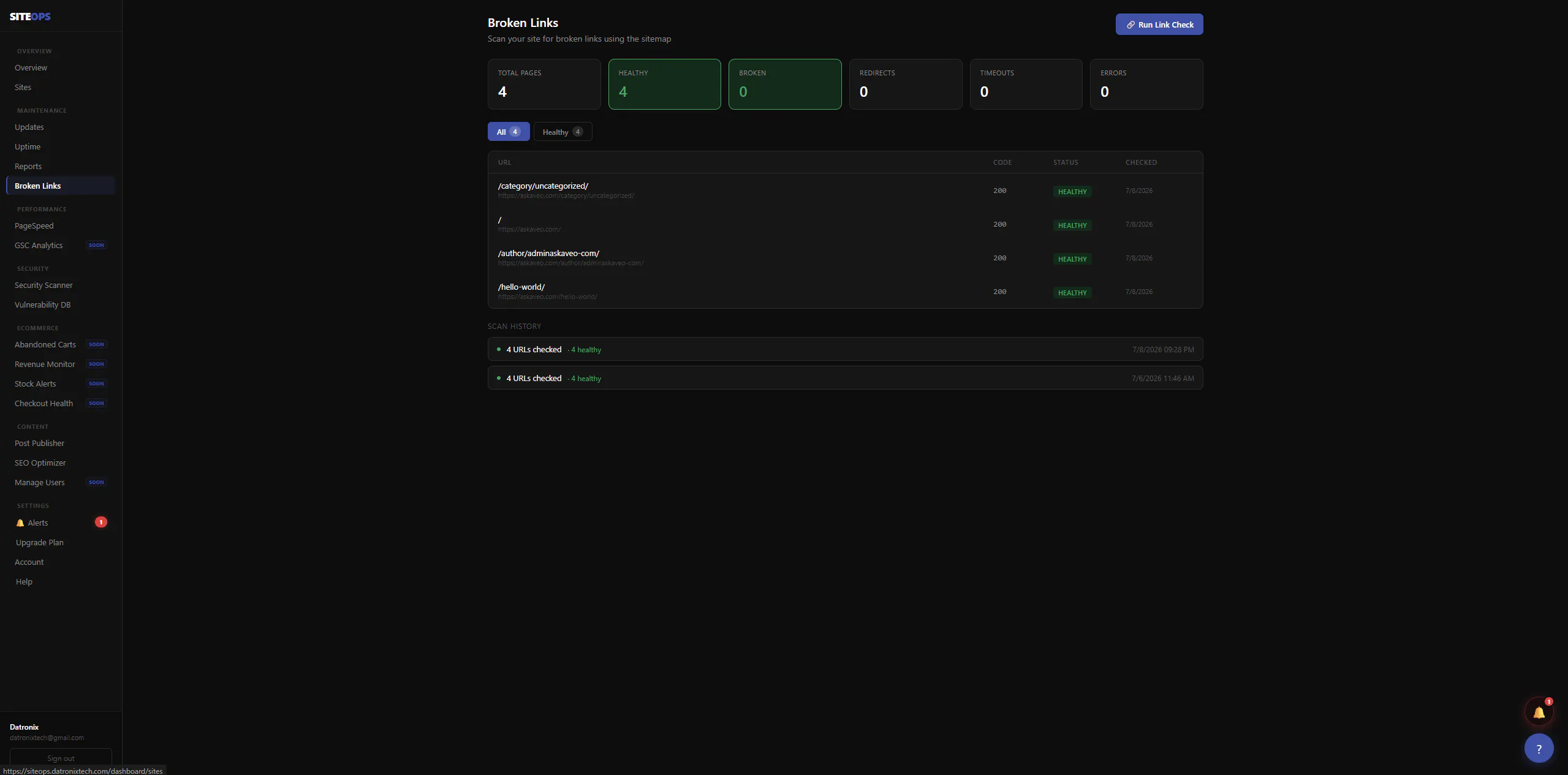
Task: Click the STATUS column header
Action: pos(1066,162)
